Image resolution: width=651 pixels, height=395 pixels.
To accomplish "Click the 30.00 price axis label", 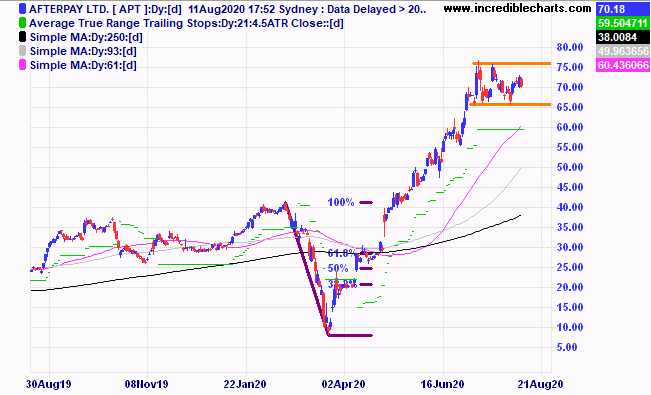I will 570,247.
